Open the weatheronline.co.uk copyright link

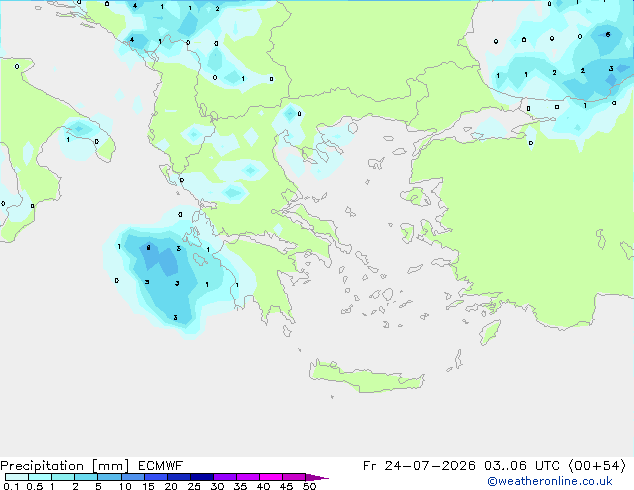550,481
